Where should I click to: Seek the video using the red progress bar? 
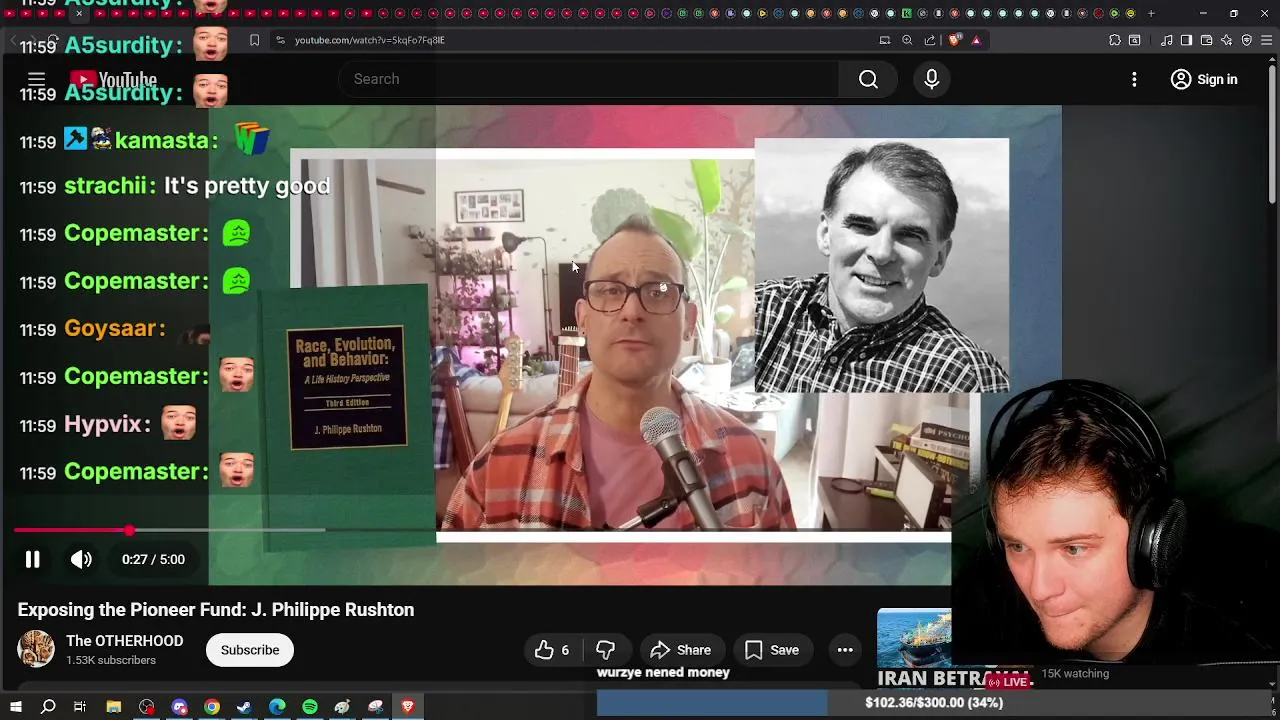pyautogui.click(x=482, y=530)
